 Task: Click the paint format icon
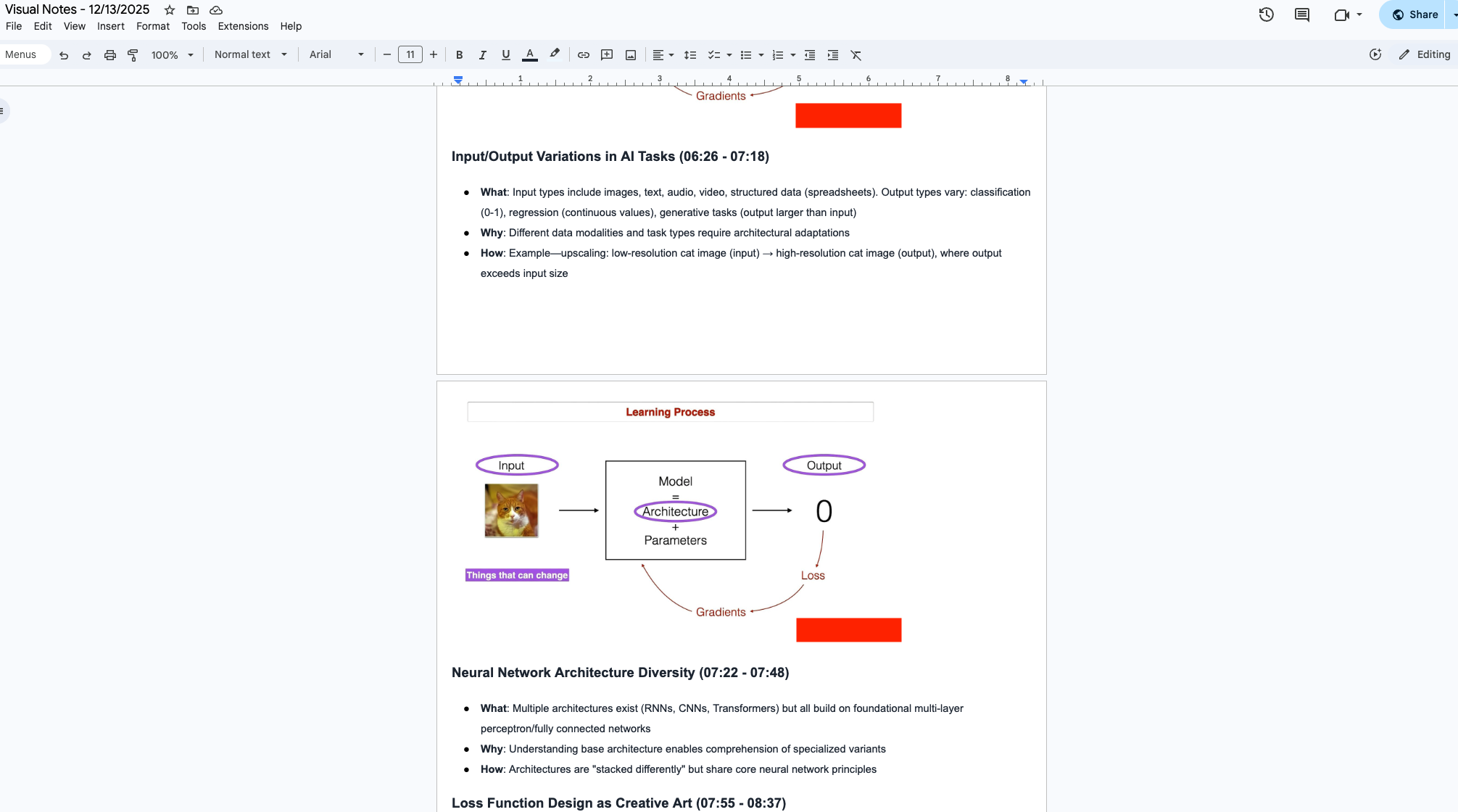tap(133, 55)
